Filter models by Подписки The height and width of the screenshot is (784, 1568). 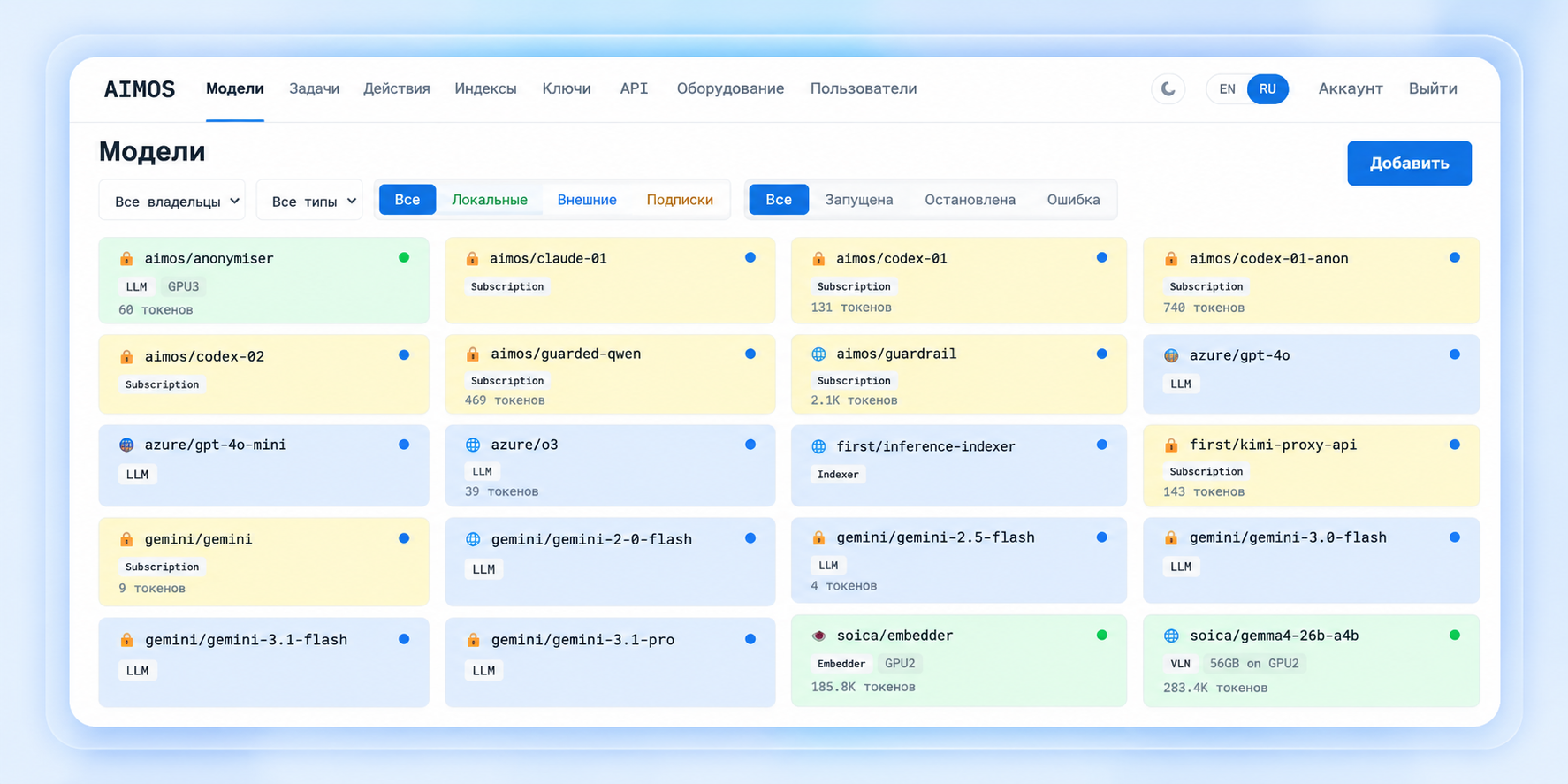(x=680, y=200)
